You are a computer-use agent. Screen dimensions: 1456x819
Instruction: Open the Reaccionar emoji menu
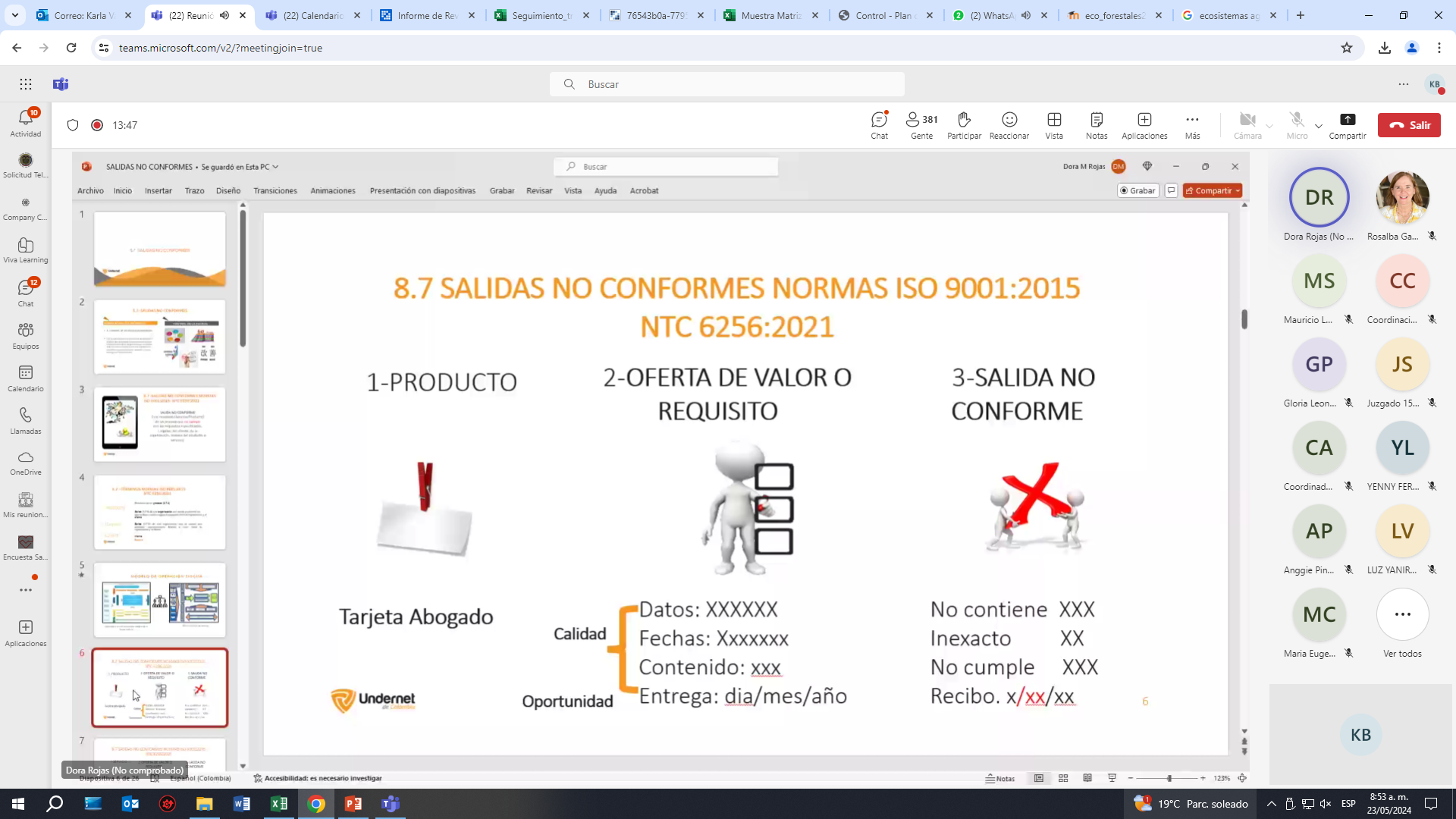click(1009, 125)
